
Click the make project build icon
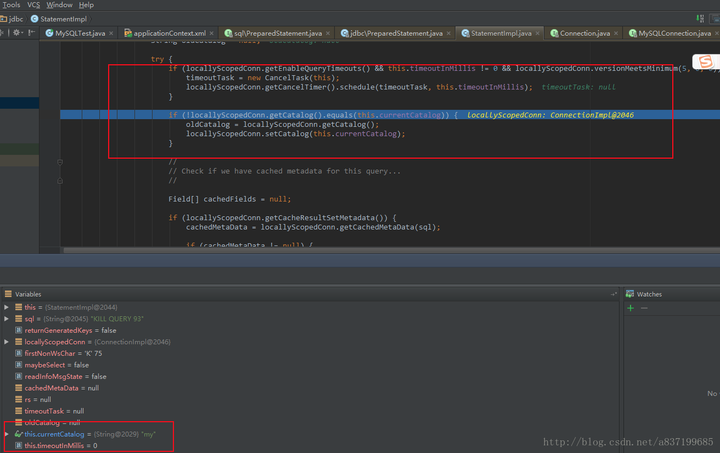(700, 19)
